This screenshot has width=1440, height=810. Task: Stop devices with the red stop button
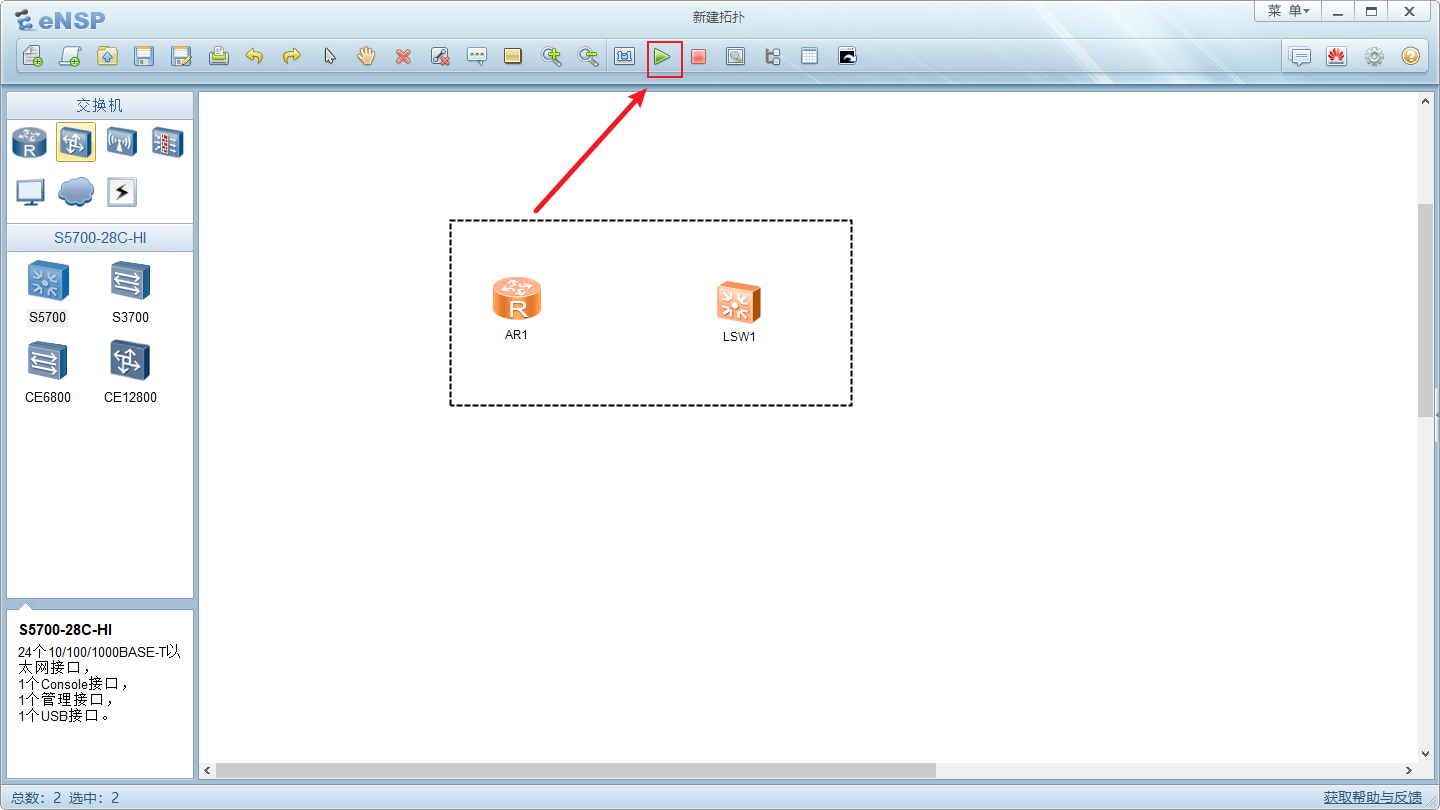click(x=698, y=56)
